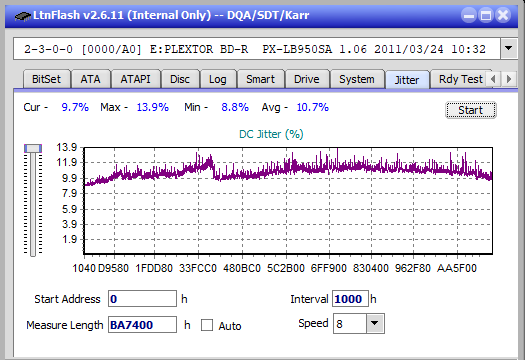Maximize the LtnFlash window
Viewport: 525px width, 360px height.
tap(486, 15)
